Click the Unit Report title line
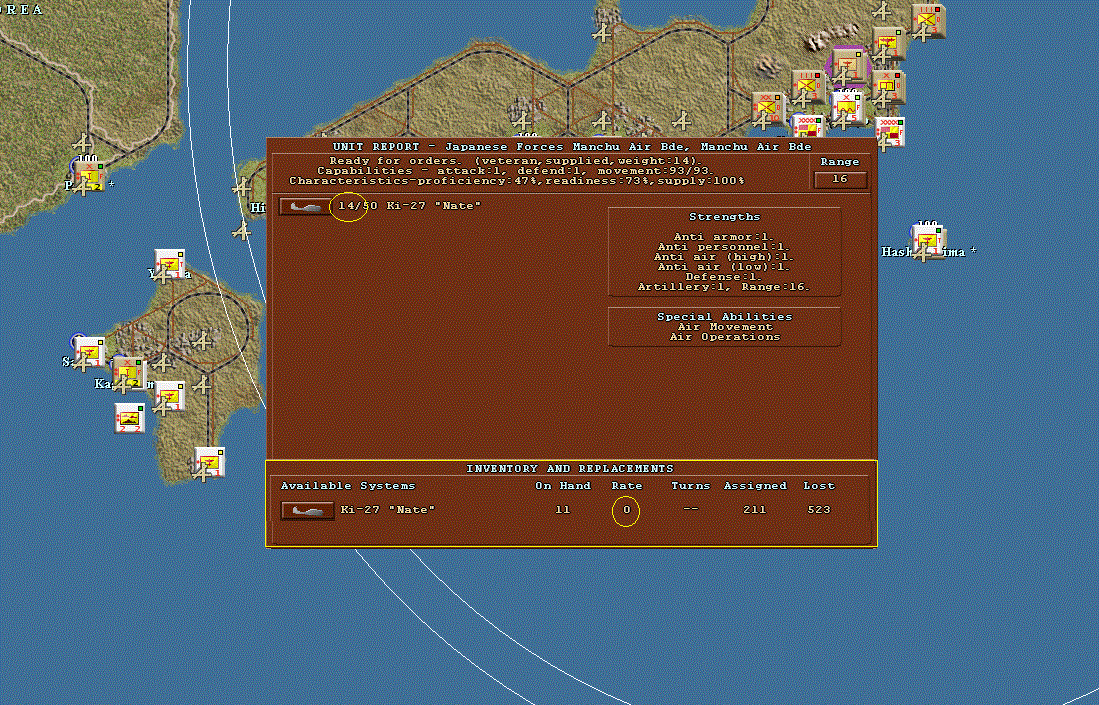 point(572,147)
